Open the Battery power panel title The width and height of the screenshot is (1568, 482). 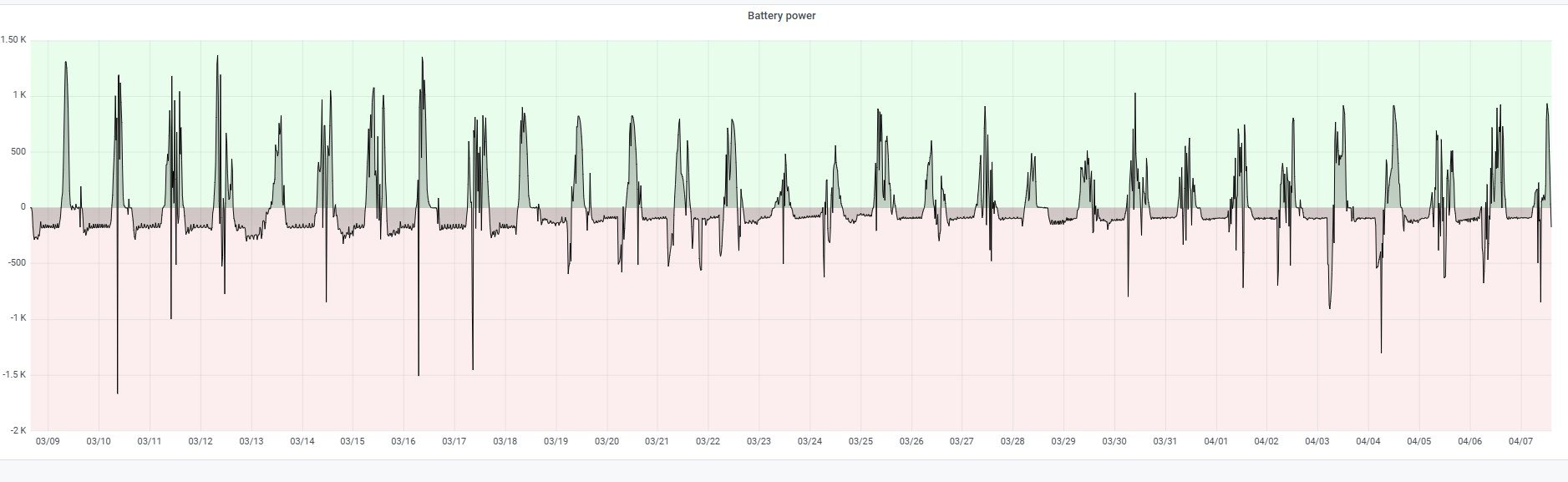click(x=781, y=16)
